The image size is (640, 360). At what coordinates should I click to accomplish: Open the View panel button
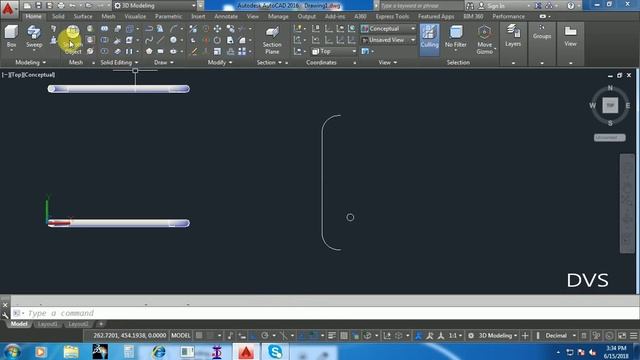pos(570,36)
